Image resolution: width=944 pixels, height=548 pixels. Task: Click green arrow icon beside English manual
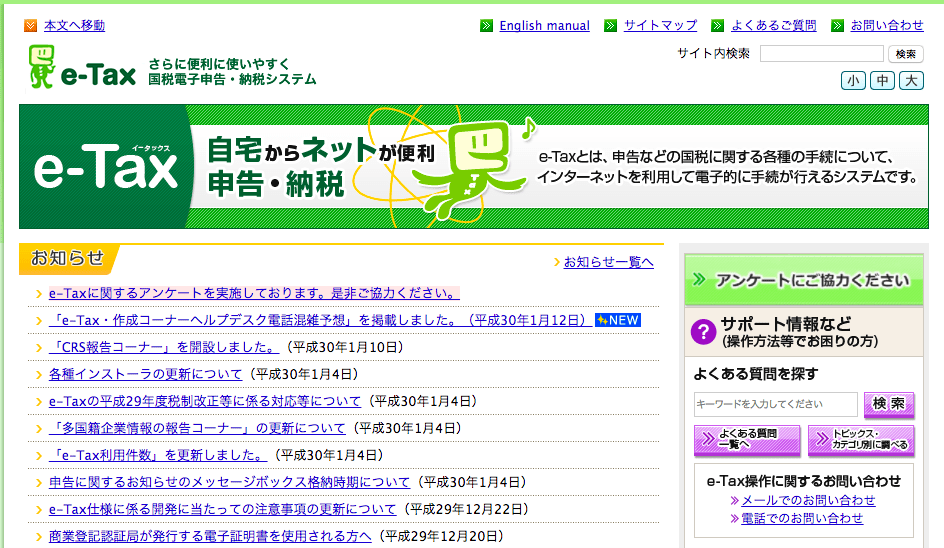tap(486, 25)
